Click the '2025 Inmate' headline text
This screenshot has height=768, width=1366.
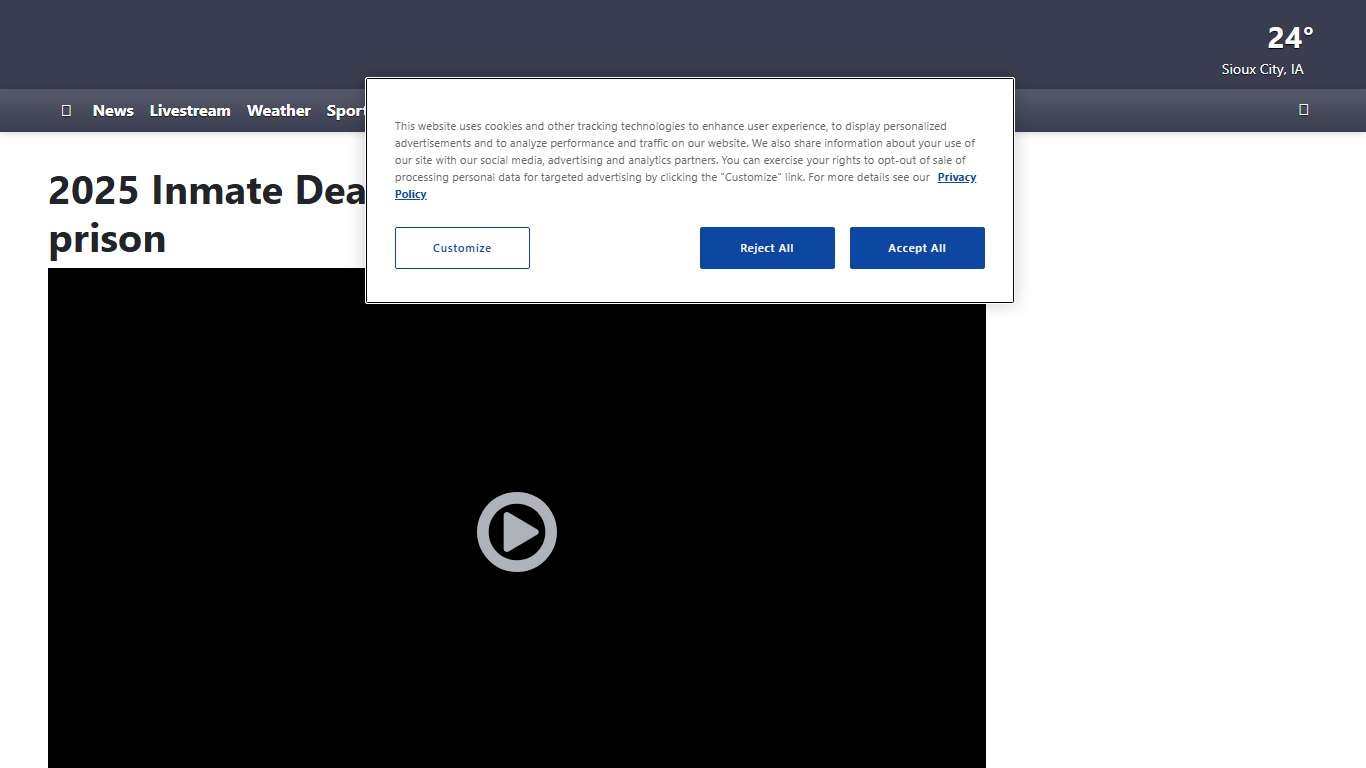[x=200, y=190]
